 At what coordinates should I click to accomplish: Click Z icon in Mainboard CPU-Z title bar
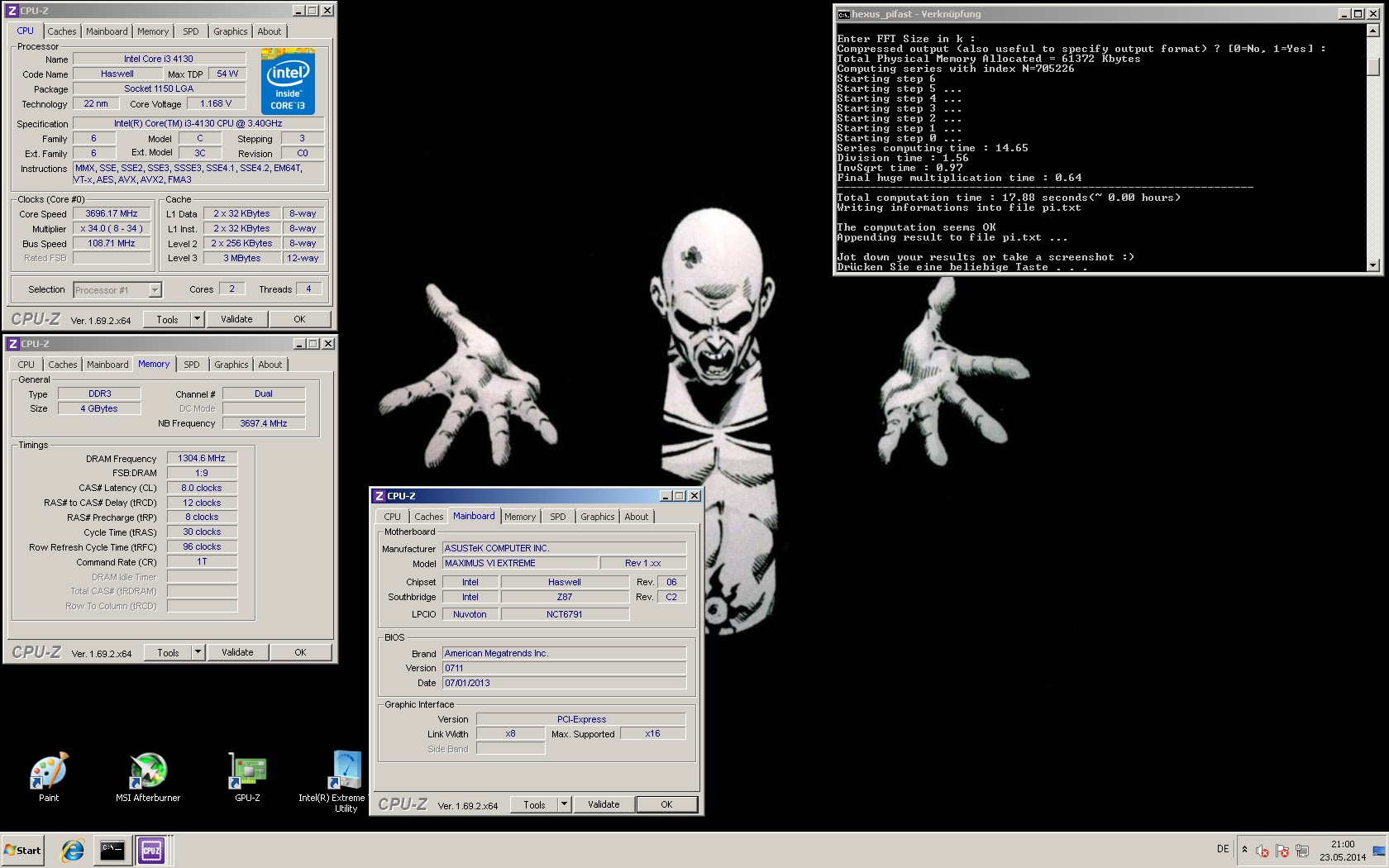tap(379, 496)
